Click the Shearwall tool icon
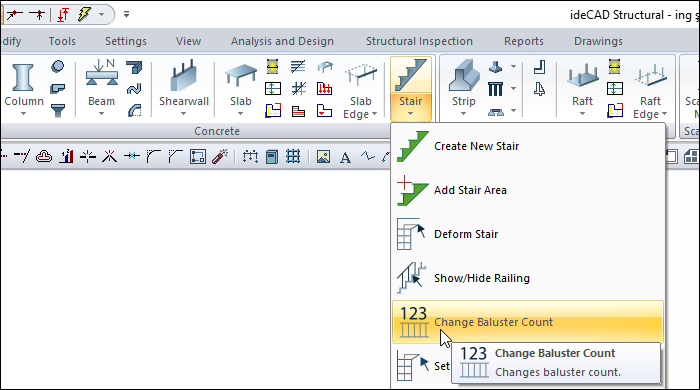700x390 pixels. click(183, 76)
